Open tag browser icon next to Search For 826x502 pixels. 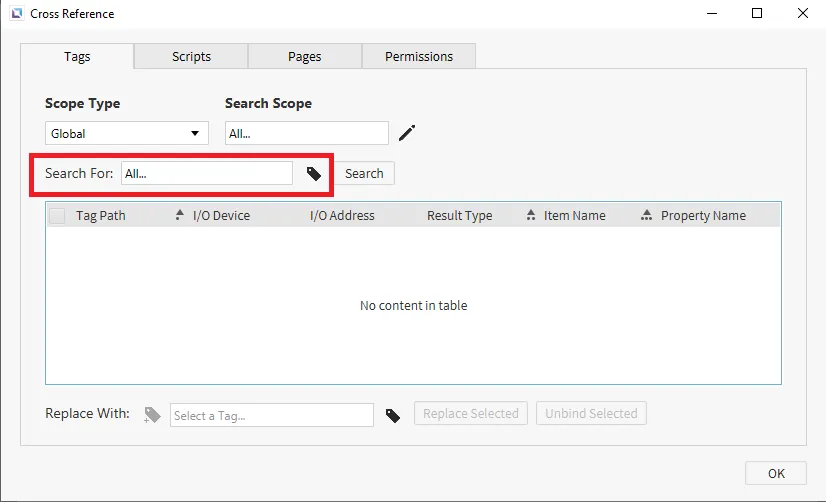click(314, 174)
